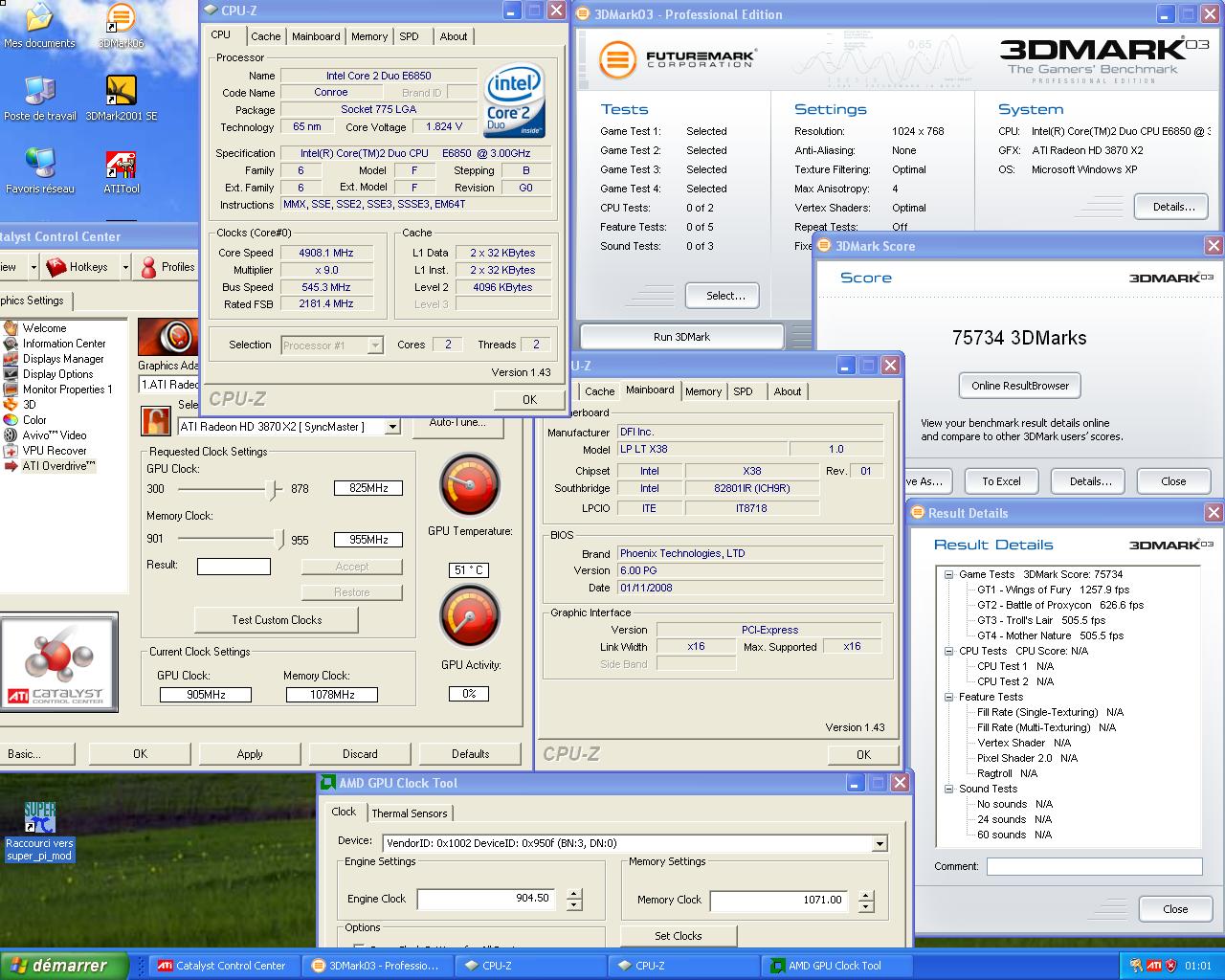Open the GPU Clock Tool Device dropdown
This screenshot has height=980, width=1225.
point(879,843)
